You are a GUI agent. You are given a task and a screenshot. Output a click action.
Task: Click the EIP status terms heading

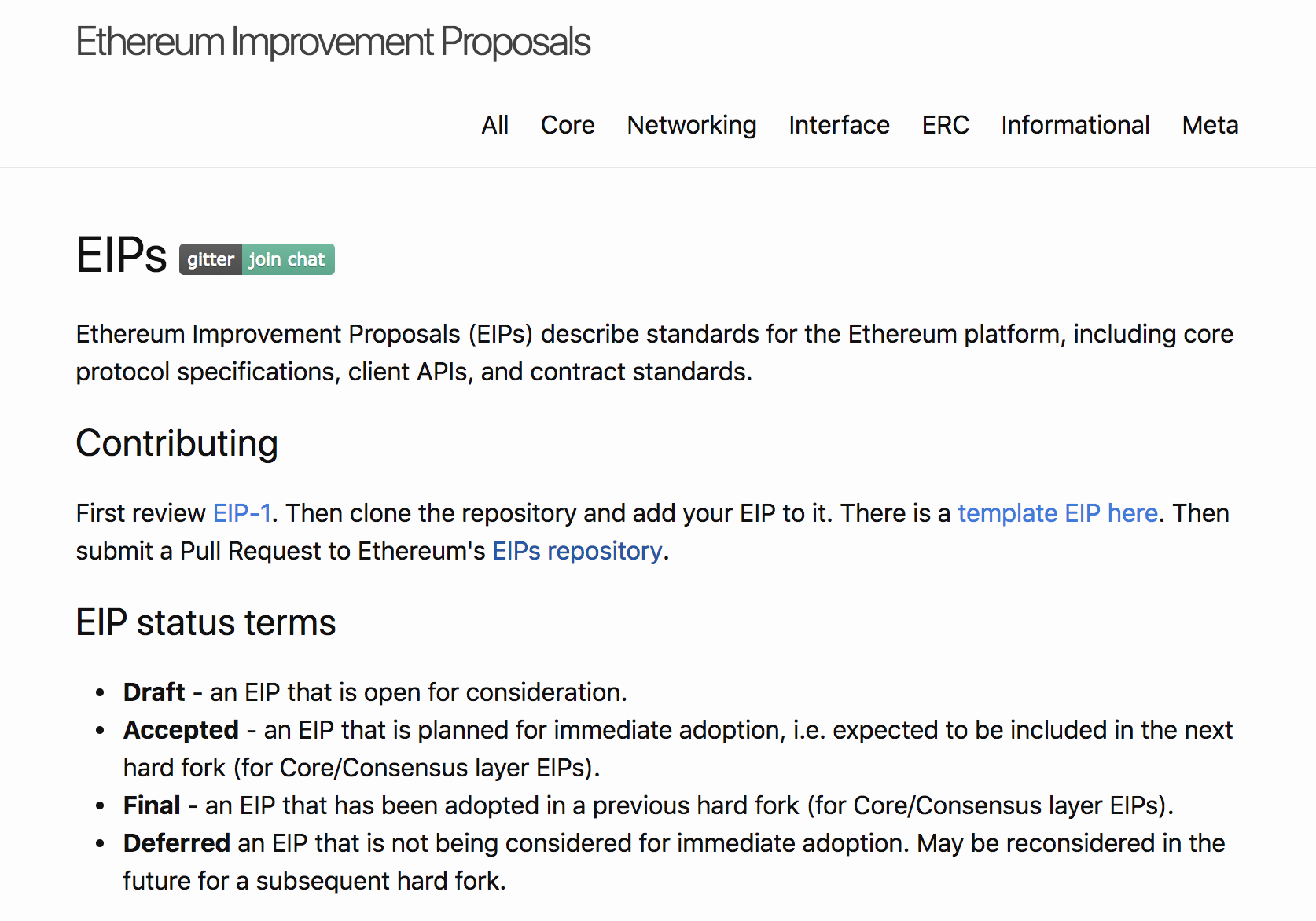click(205, 622)
